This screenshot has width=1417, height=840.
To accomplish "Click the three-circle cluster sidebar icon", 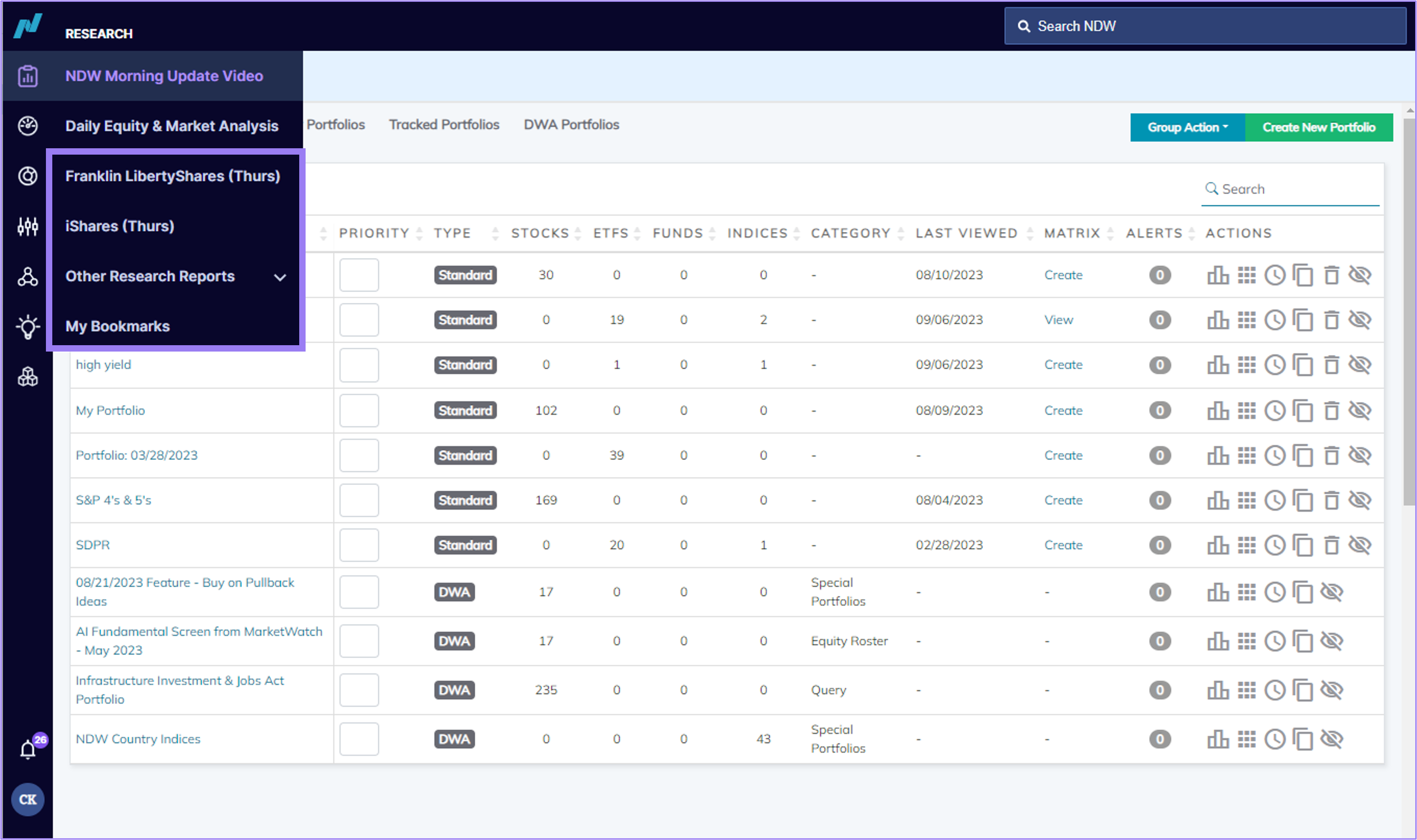I will (x=28, y=276).
